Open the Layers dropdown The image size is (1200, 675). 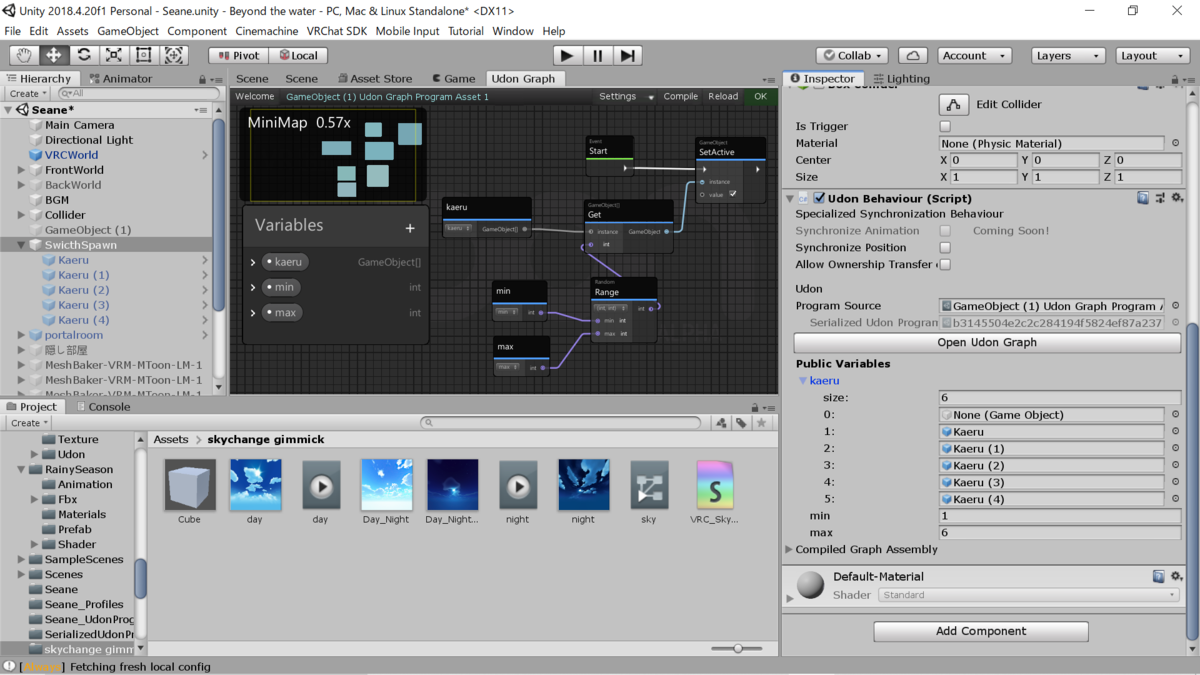[1070, 55]
